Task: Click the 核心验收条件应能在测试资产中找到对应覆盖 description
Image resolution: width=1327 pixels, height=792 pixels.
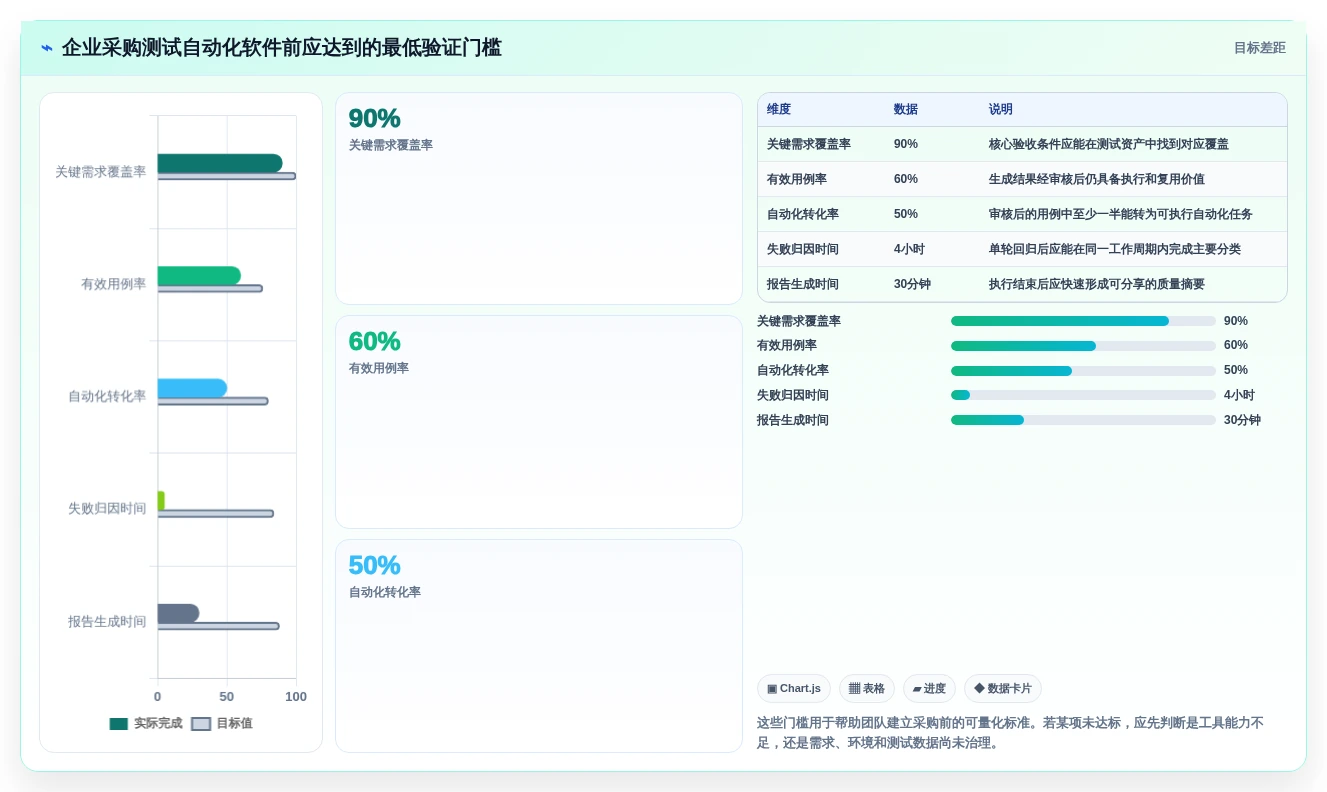Action: tap(1109, 144)
